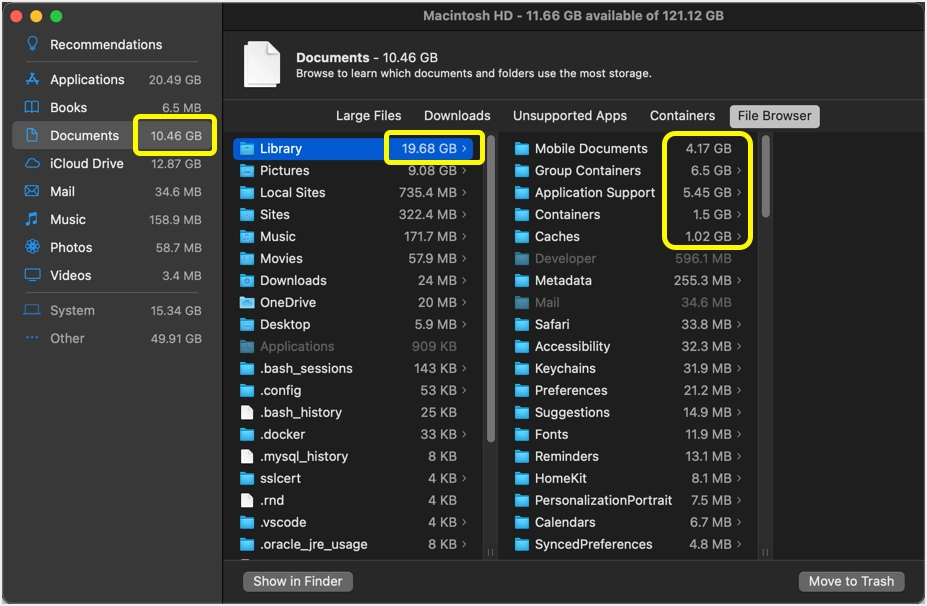
Task: Click Show in Finder button
Action: (x=297, y=581)
